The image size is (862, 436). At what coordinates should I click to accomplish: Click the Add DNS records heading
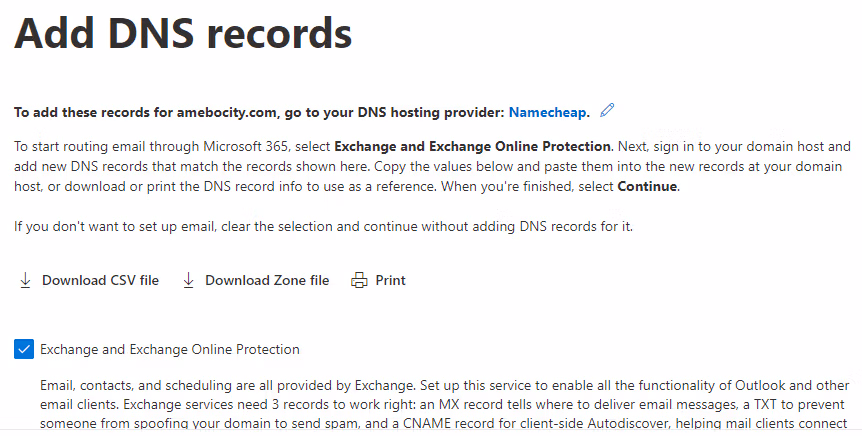pyautogui.click(x=183, y=34)
